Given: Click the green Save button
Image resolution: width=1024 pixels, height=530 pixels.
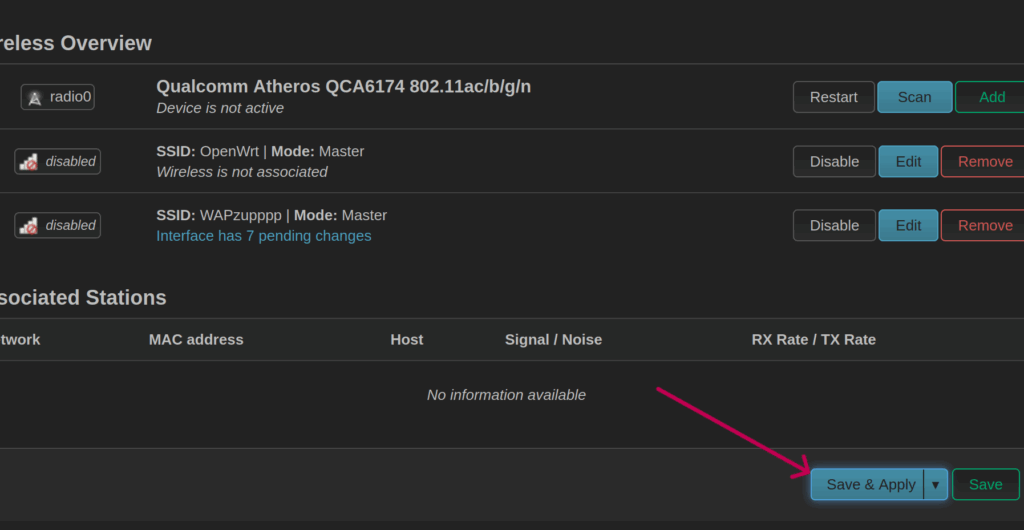Looking at the screenshot, I should [985, 484].
